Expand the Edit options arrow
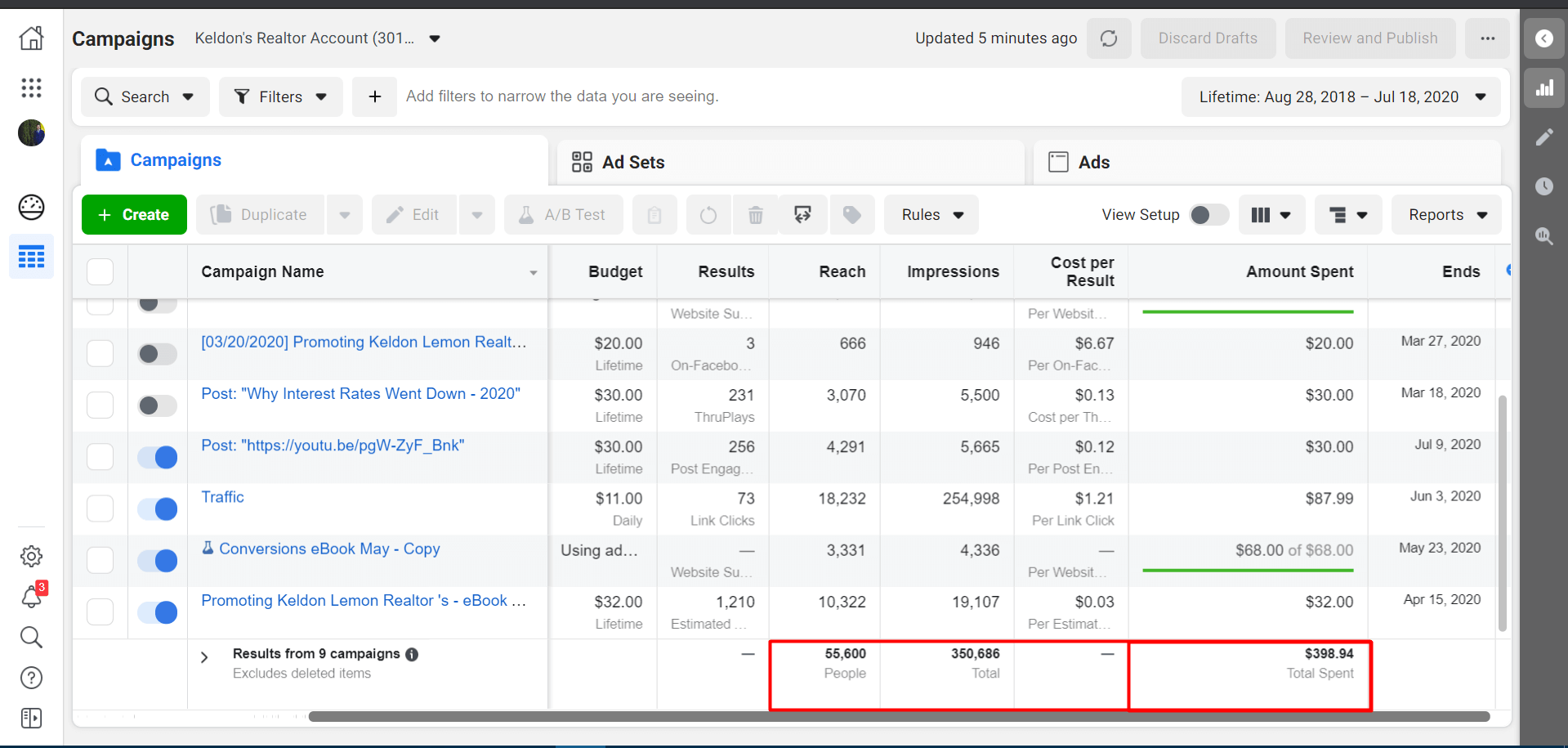Screen dimensions: 1568x748 tap(477, 215)
